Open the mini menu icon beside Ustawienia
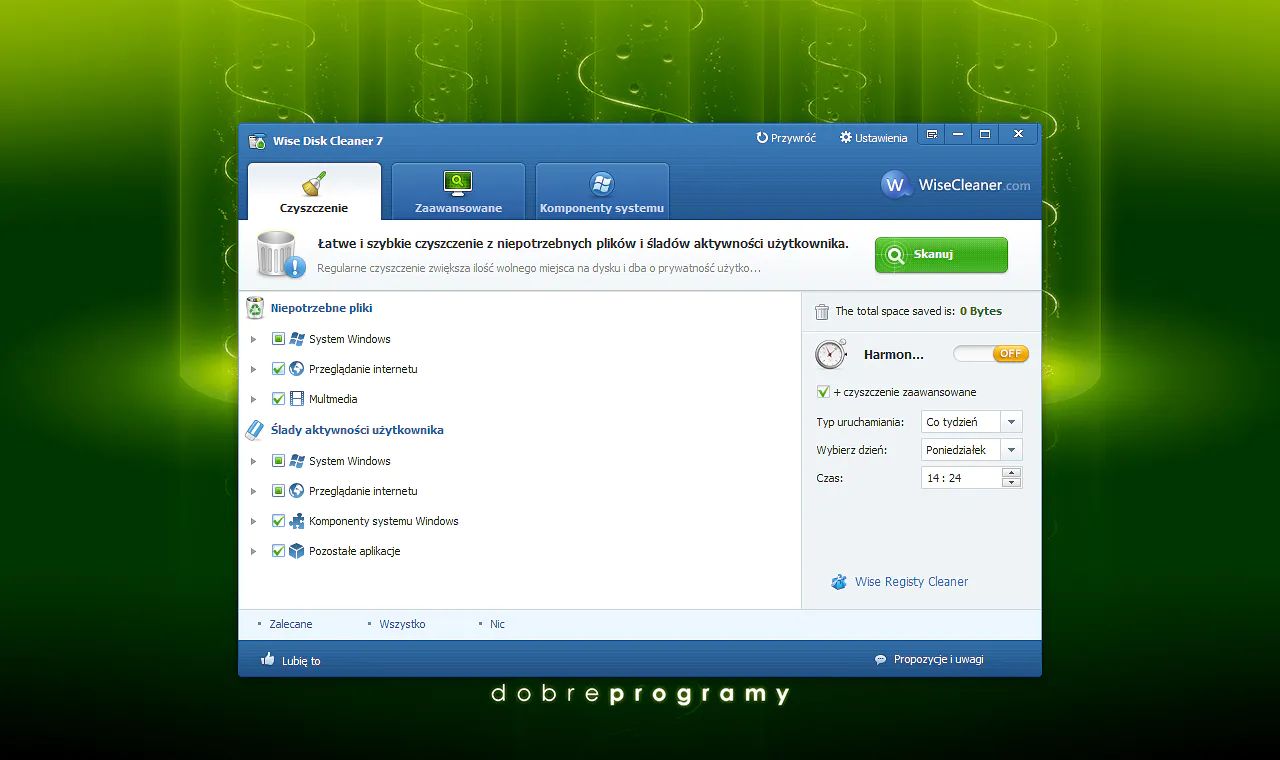 click(932, 134)
